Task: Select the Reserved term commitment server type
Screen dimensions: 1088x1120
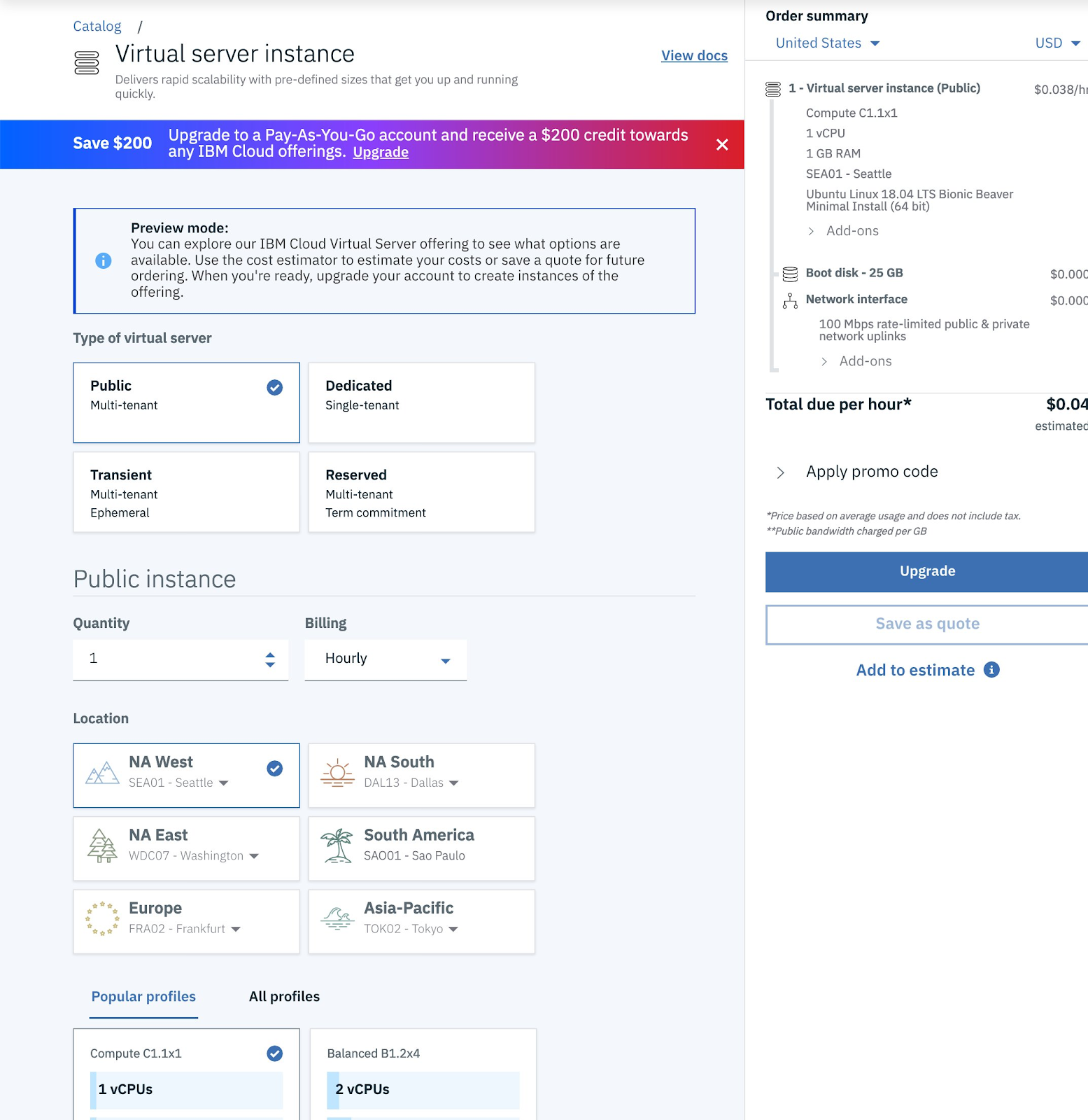Action: [x=422, y=492]
